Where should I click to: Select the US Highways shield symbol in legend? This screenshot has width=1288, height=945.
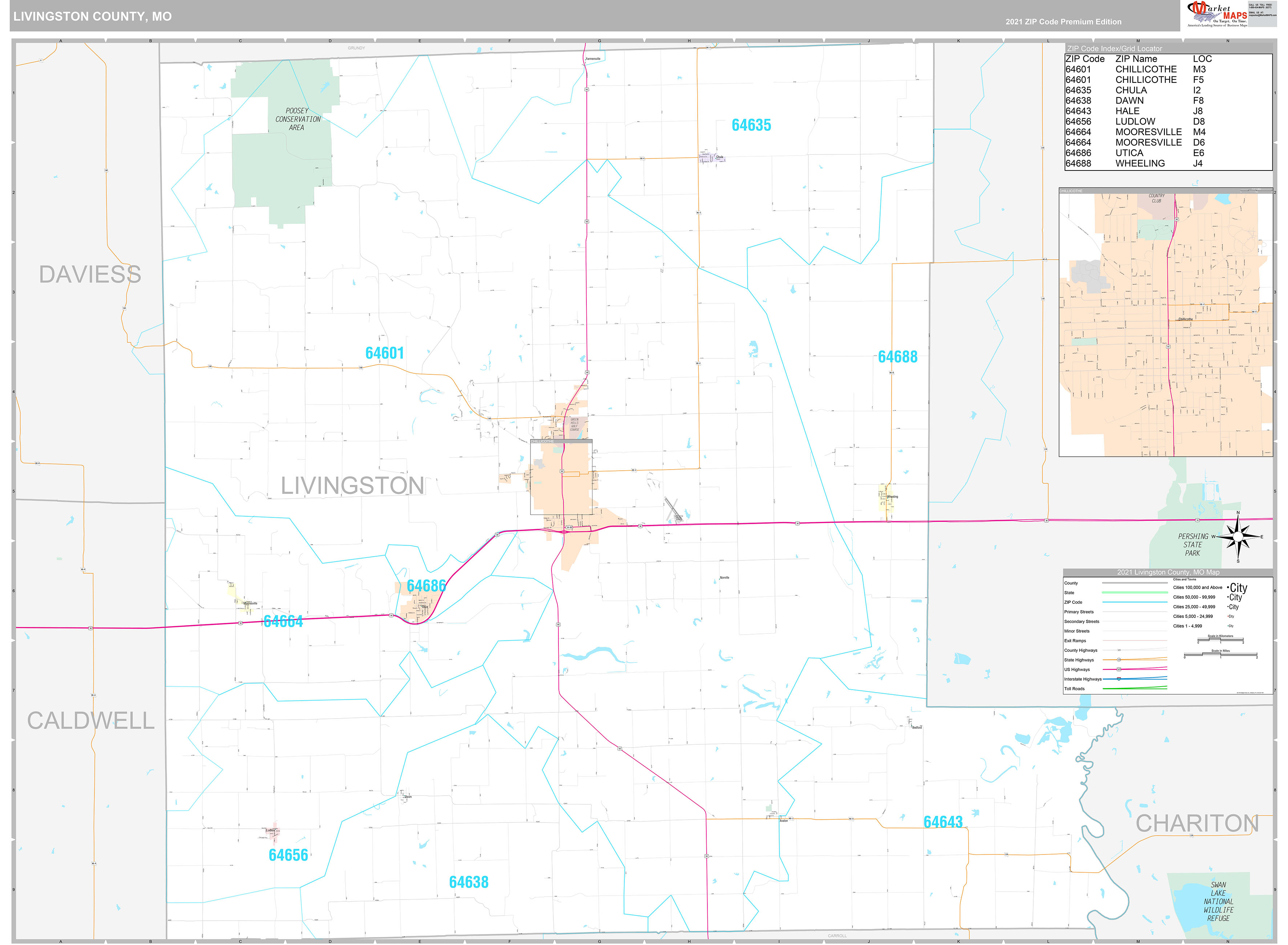pyautogui.click(x=1119, y=670)
